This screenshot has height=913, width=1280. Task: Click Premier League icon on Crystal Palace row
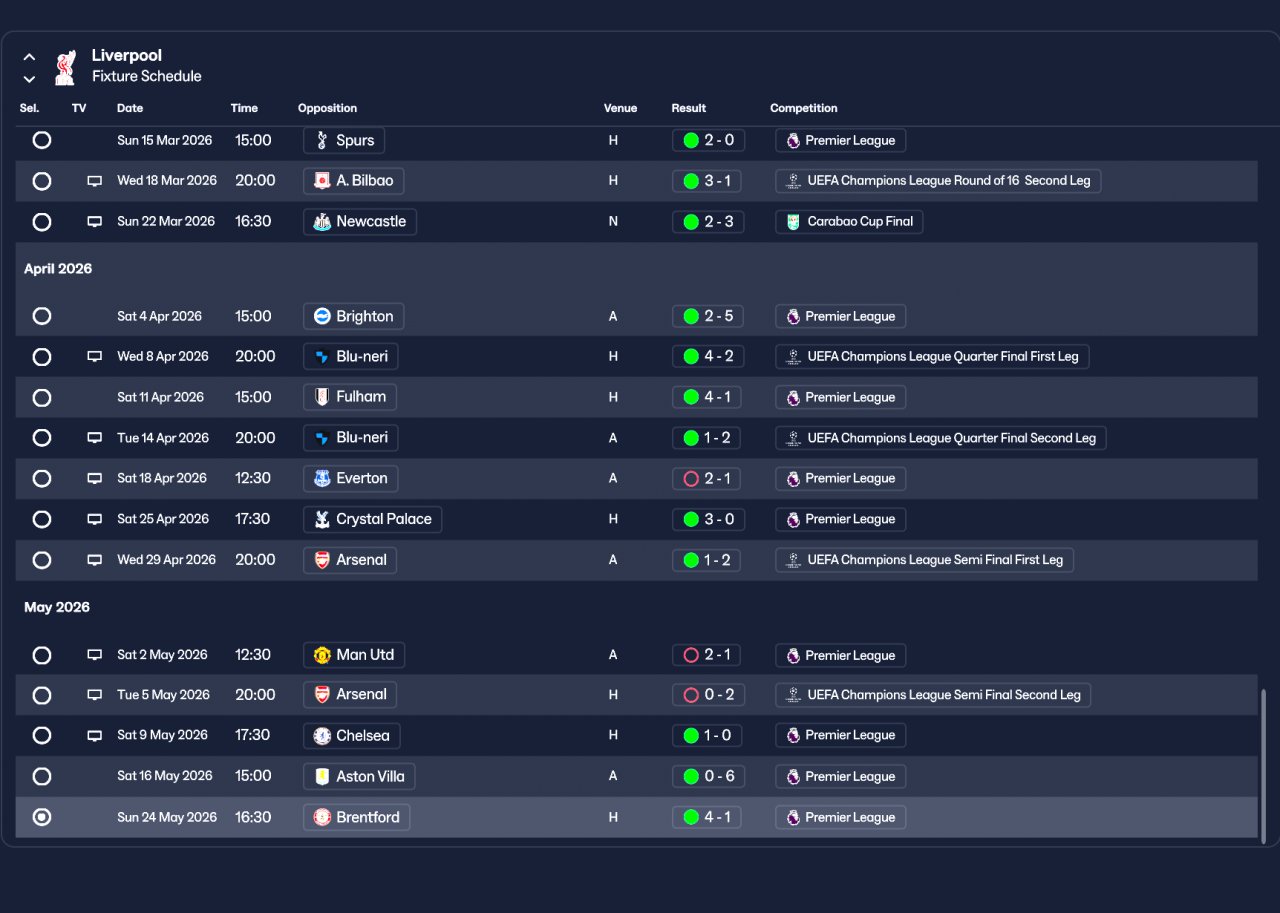click(793, 519)
